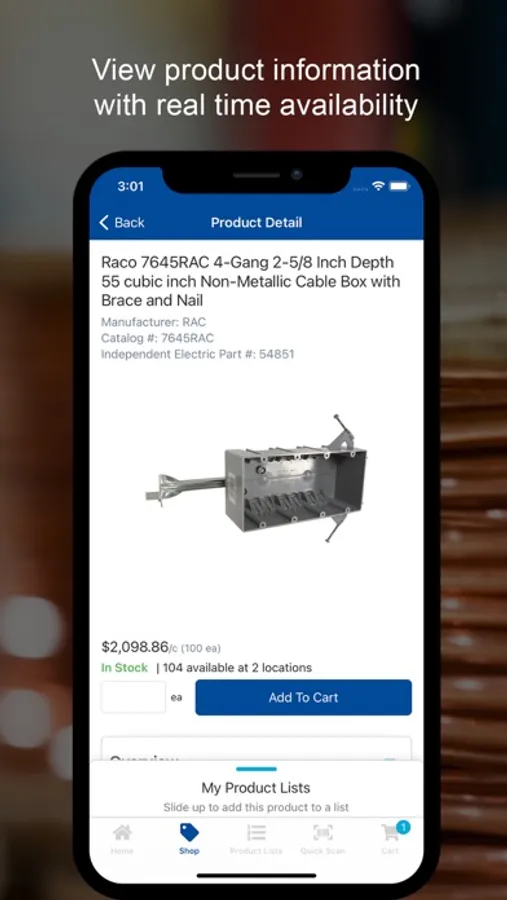Image resolution: width=507 pixels, height=900 pixels.
Task: Tap the My Product Lists heading
Action: (256, 788)
